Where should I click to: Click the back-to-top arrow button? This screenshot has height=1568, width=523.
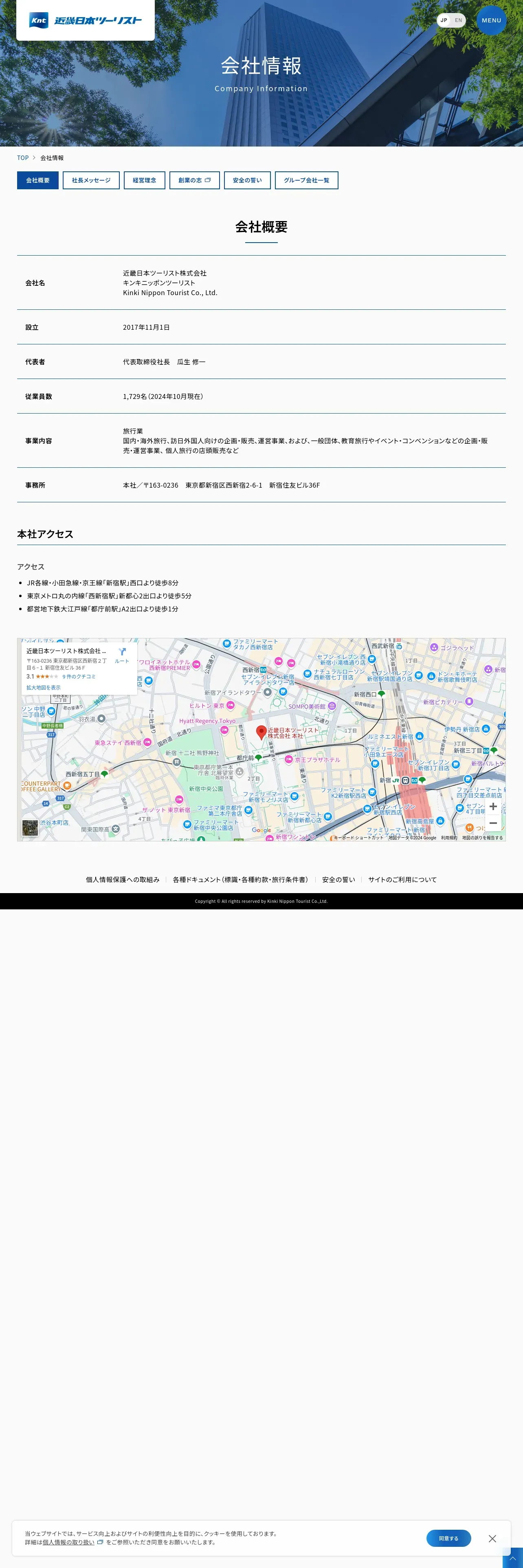pyautogui.click(x=513, y=1558)
